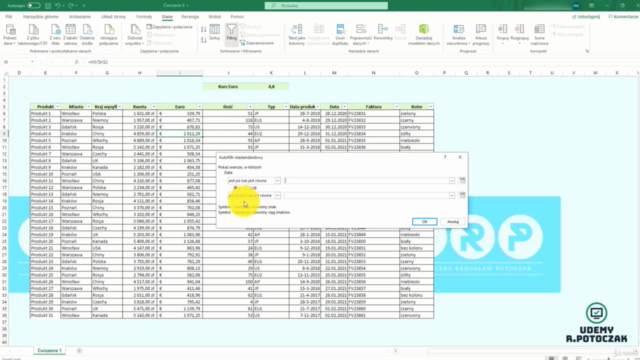
Task: Open second comparison operator dropdown
Action: (277, 195)
